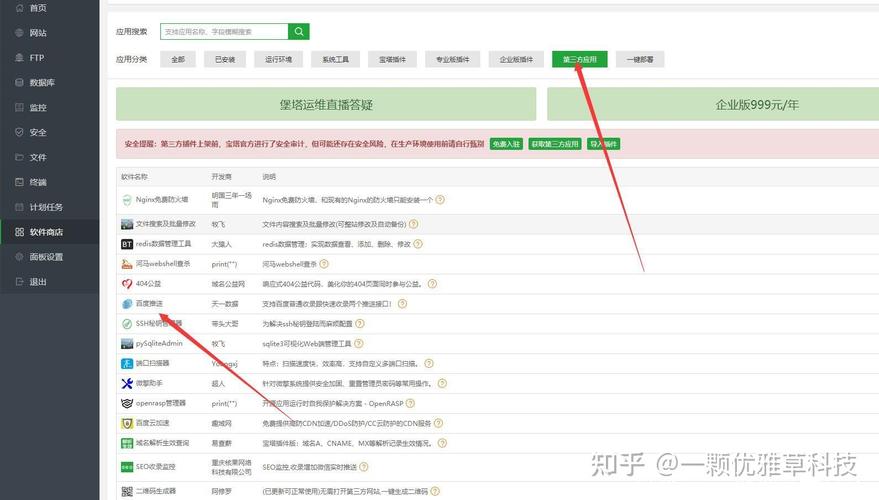879x500 pixels.
Task: Click the 导入插件 button
Action: click(x=603, y=144)
